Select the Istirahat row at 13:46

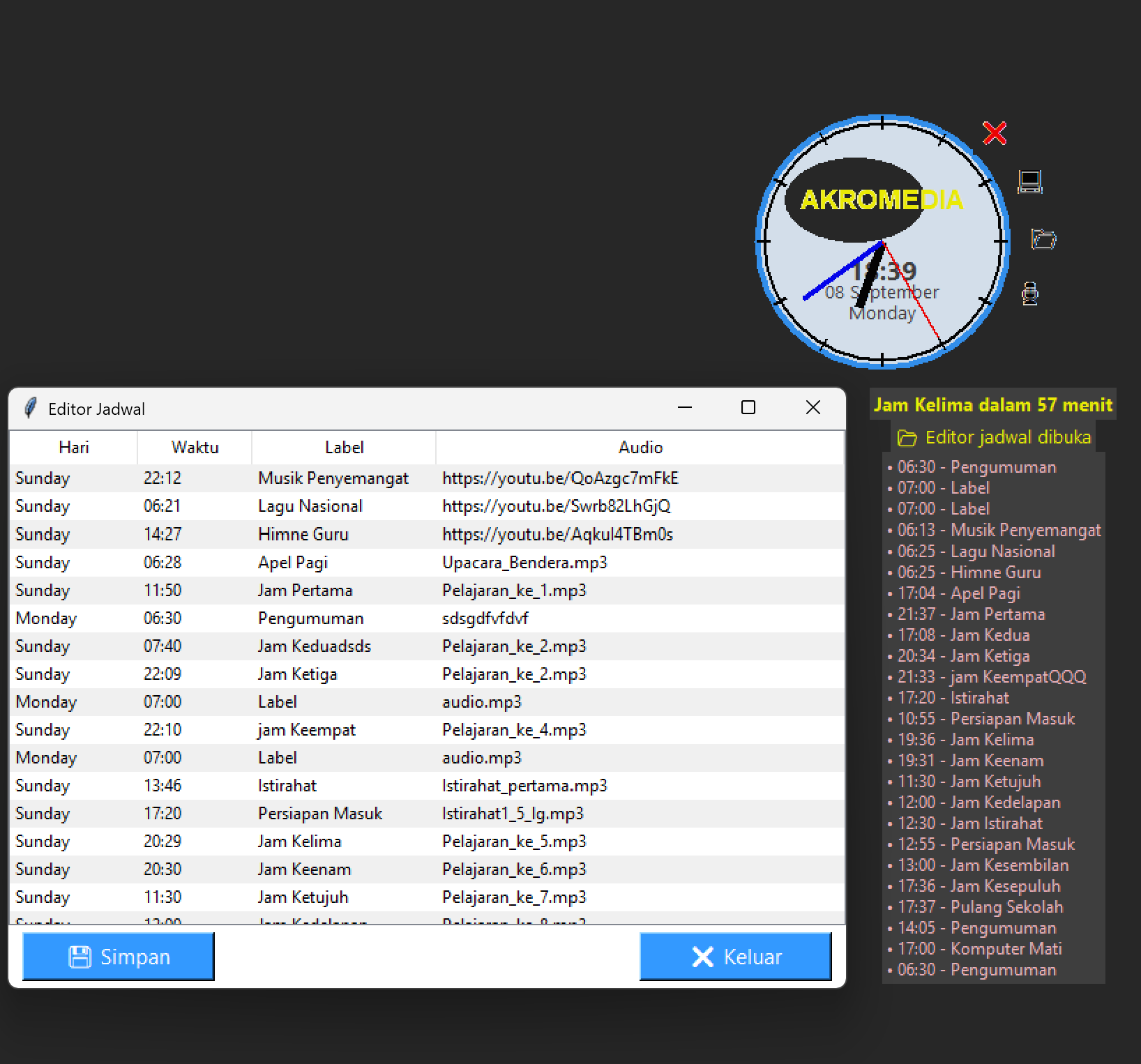[x=287, y=786]
